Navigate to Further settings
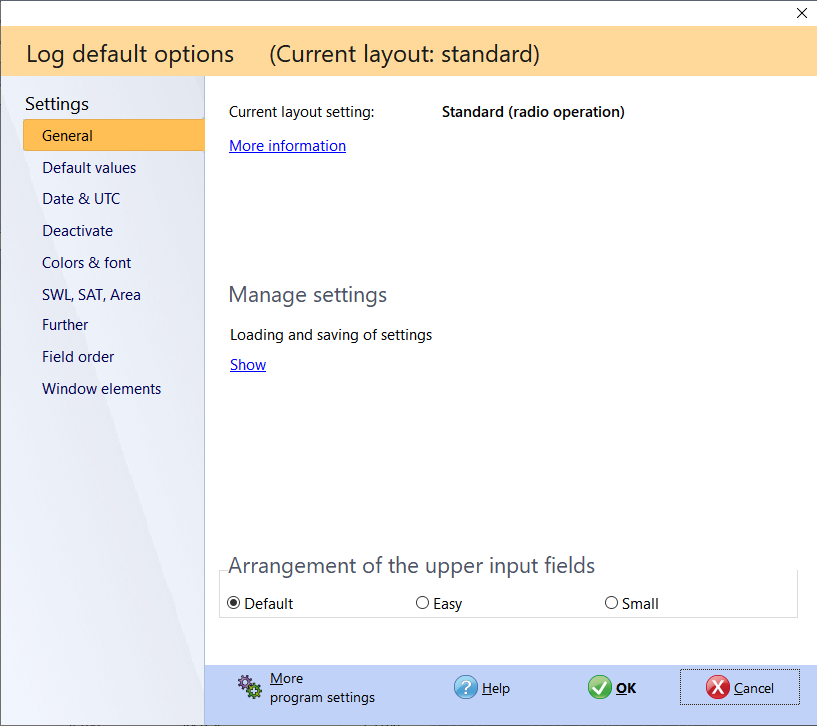 click(65, 325)
